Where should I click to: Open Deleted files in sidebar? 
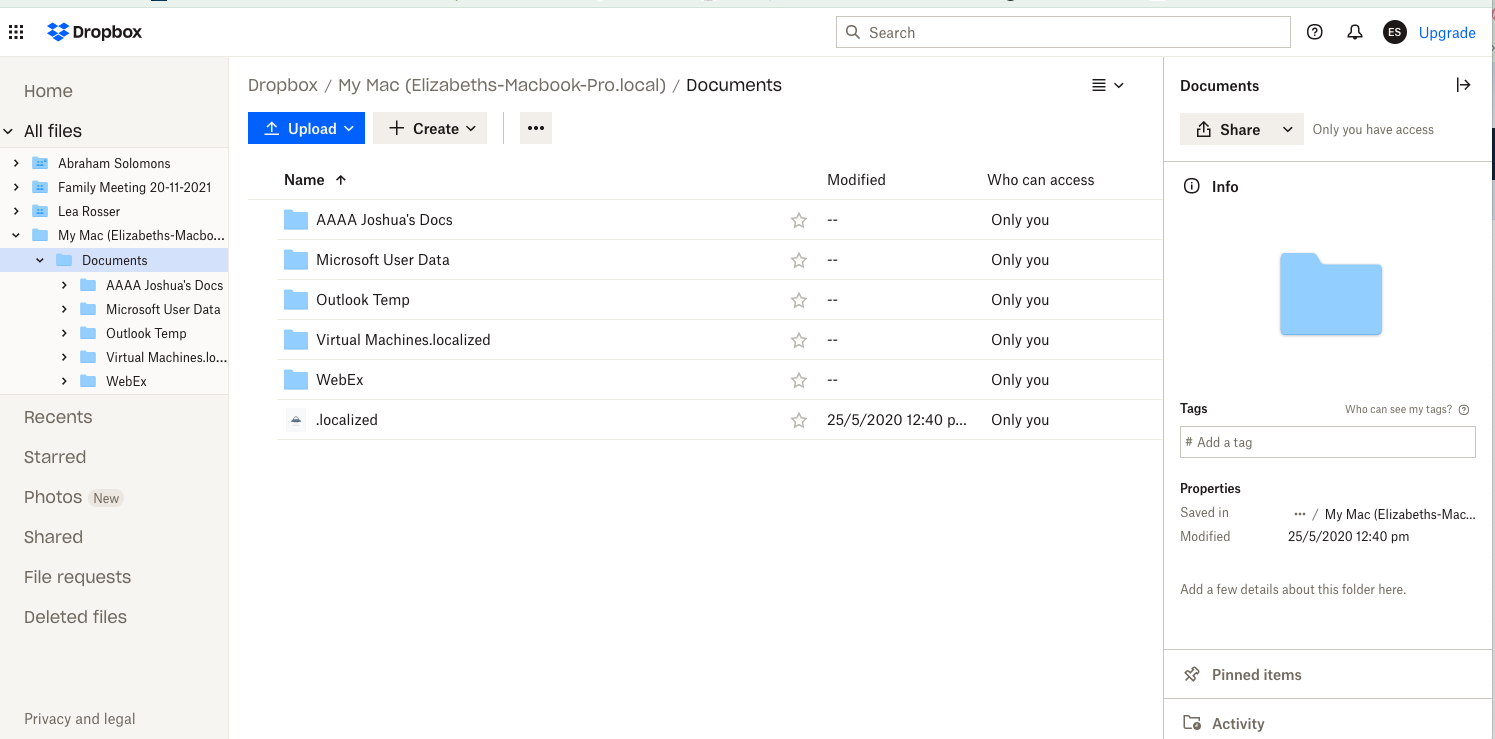(x=75, y=617)
